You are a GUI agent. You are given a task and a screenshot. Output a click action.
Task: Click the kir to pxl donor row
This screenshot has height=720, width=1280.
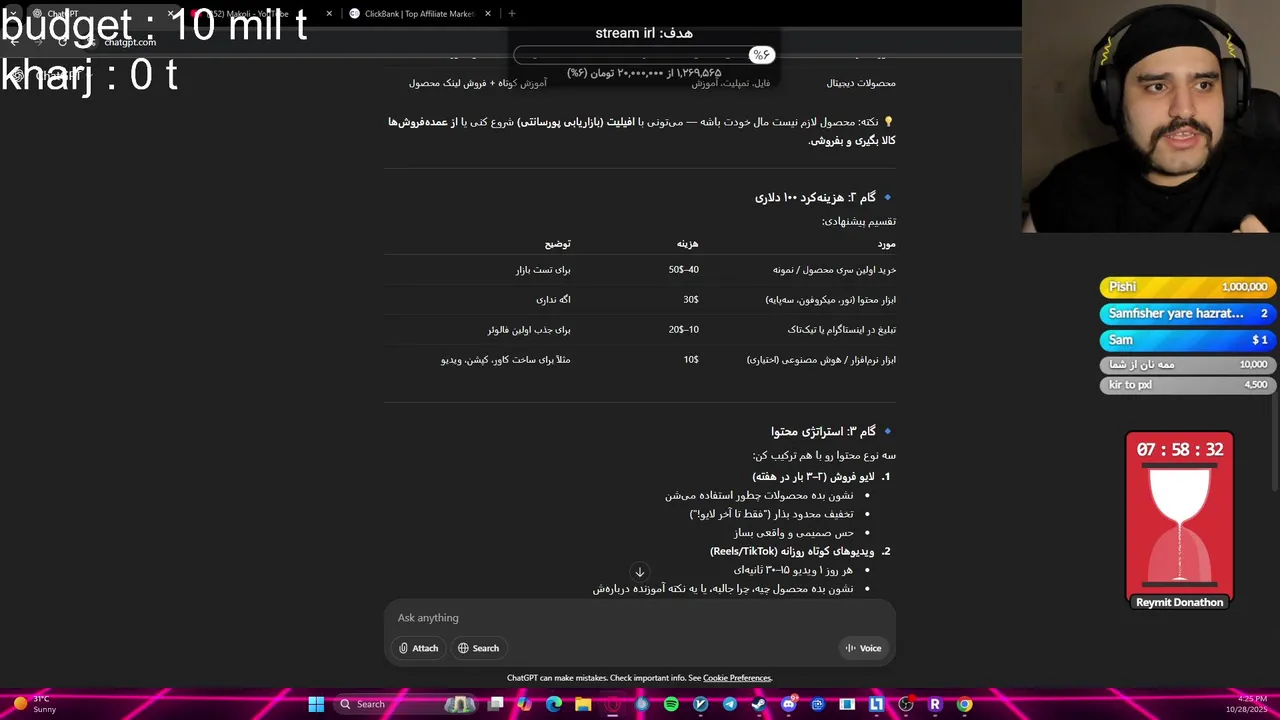point(1188,385)
